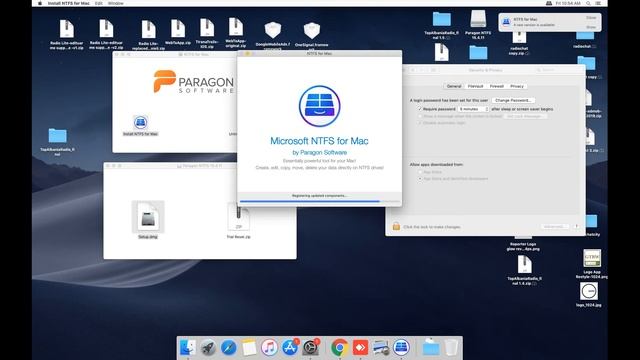640x360 pixels.
Task: Click the installer progress bar
Action: pyautogui.click(x=320, y=201)
